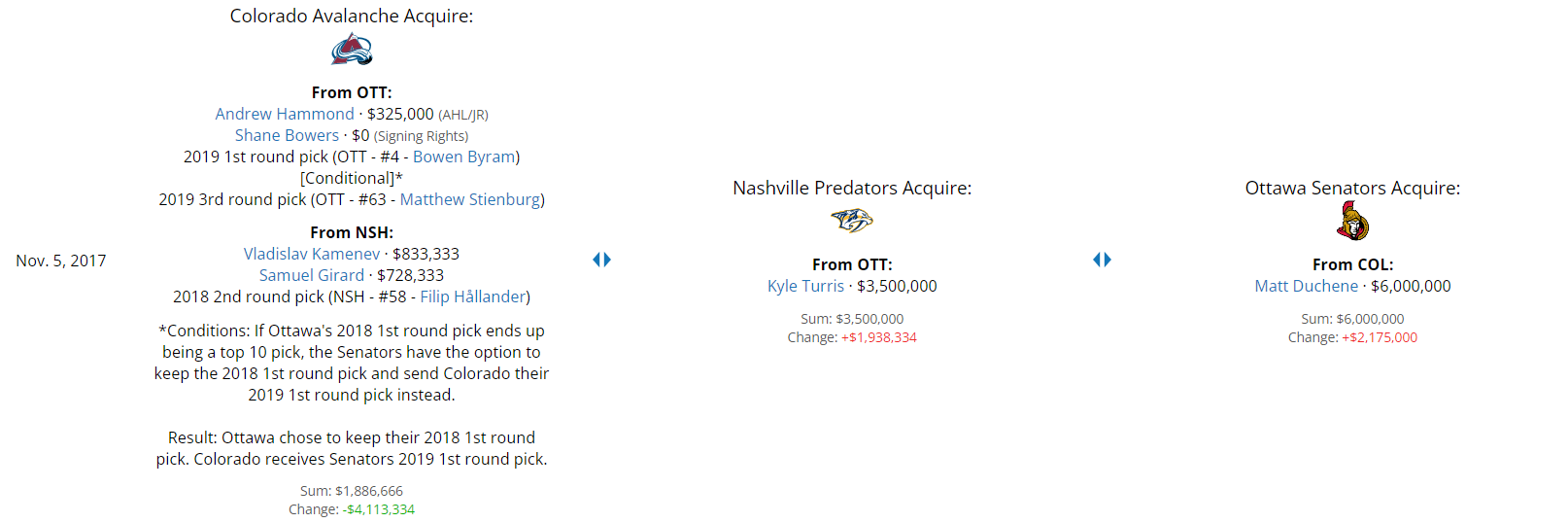Select the Samuel Girard link
This screenshot has width=1568, height=523.
point(312,276)
